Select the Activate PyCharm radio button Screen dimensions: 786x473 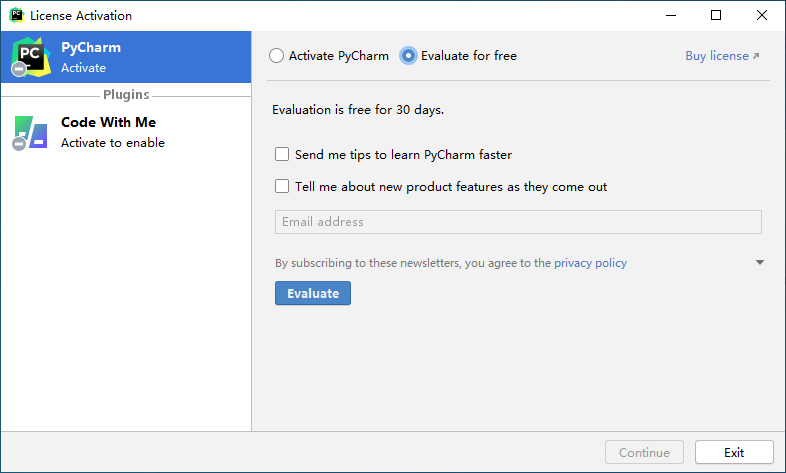(x=276, y=56)
